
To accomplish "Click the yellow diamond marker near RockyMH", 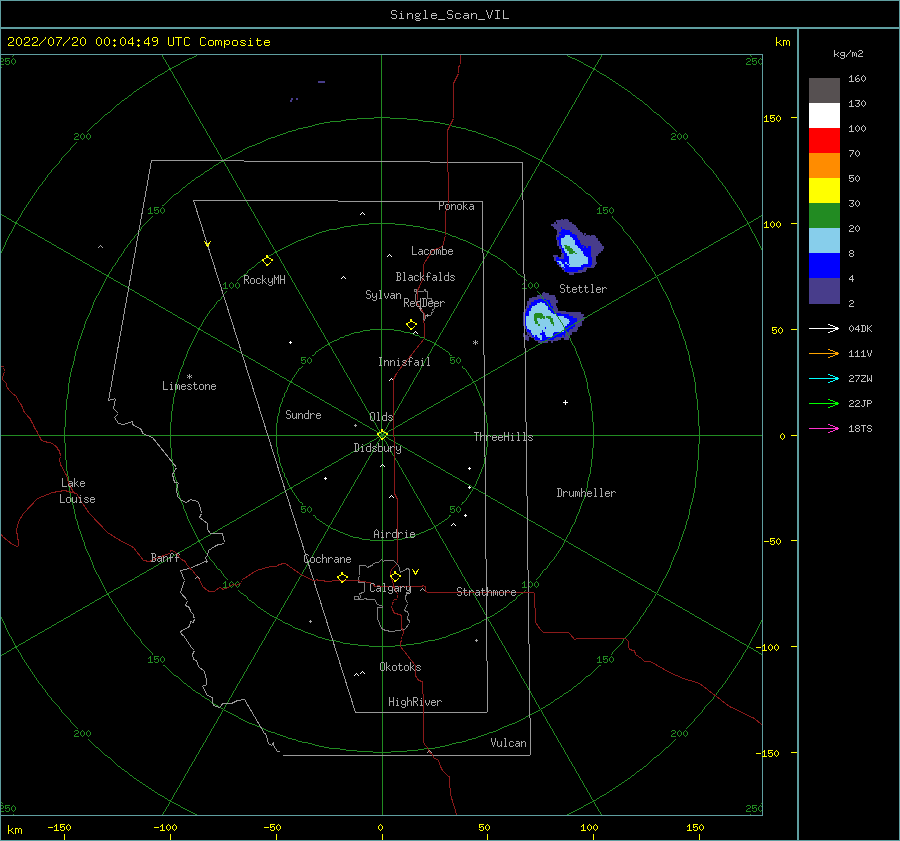I will [267, 261].
